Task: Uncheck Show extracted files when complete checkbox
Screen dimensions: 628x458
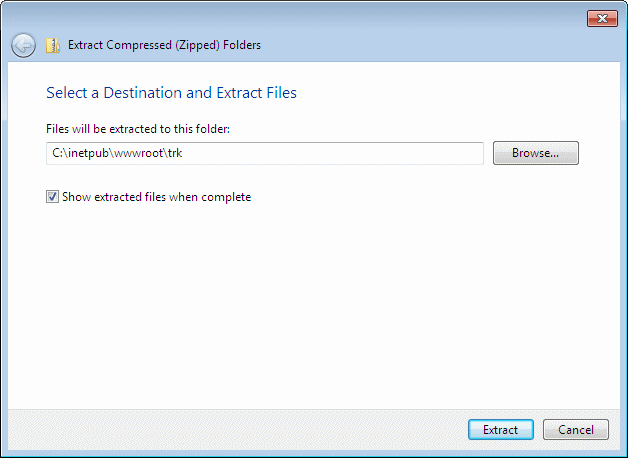Action: [52, 197]
